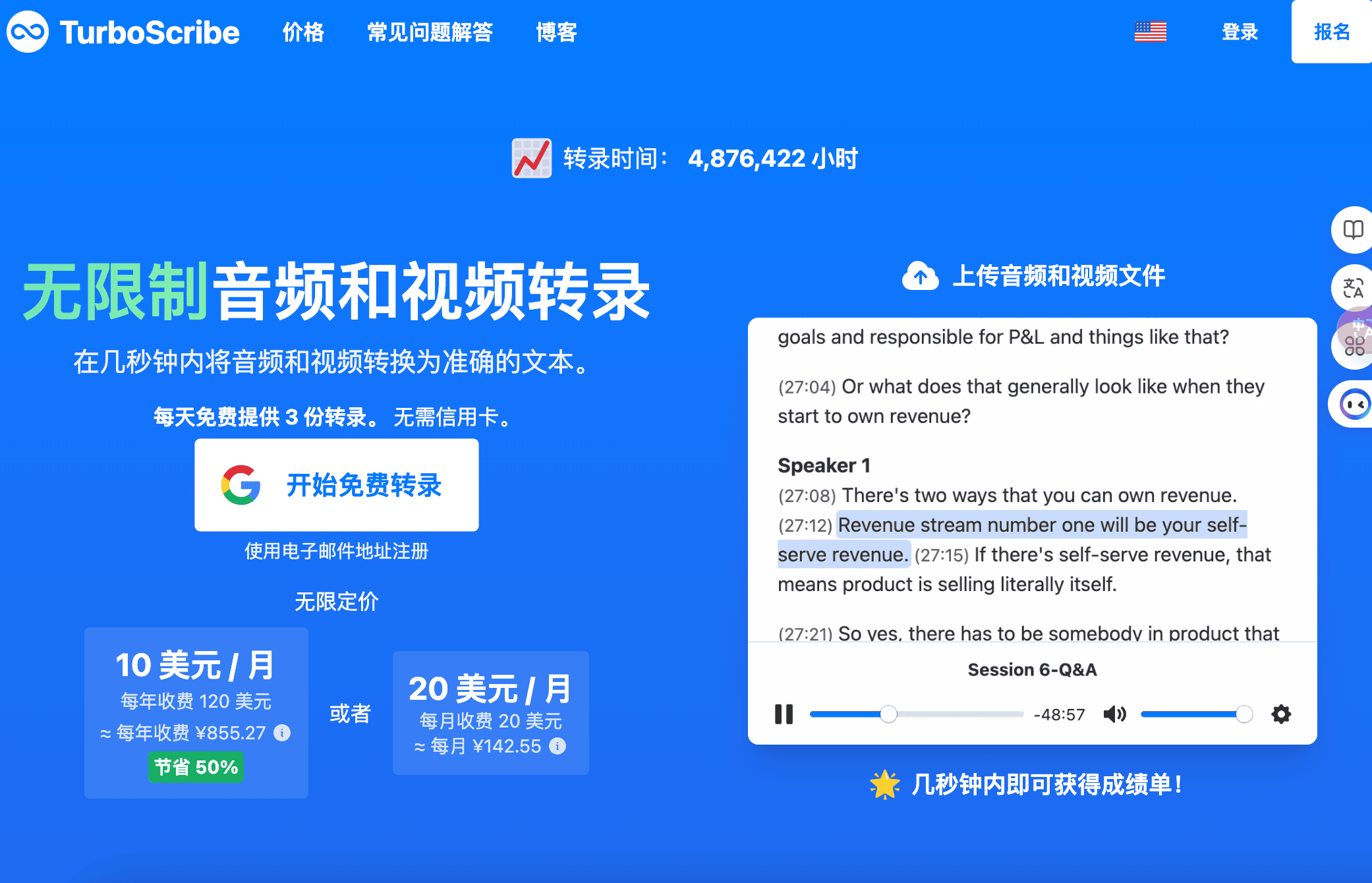Click the four-circles apps sidebar icon

pyautogui.click(x=1354, y=346)
